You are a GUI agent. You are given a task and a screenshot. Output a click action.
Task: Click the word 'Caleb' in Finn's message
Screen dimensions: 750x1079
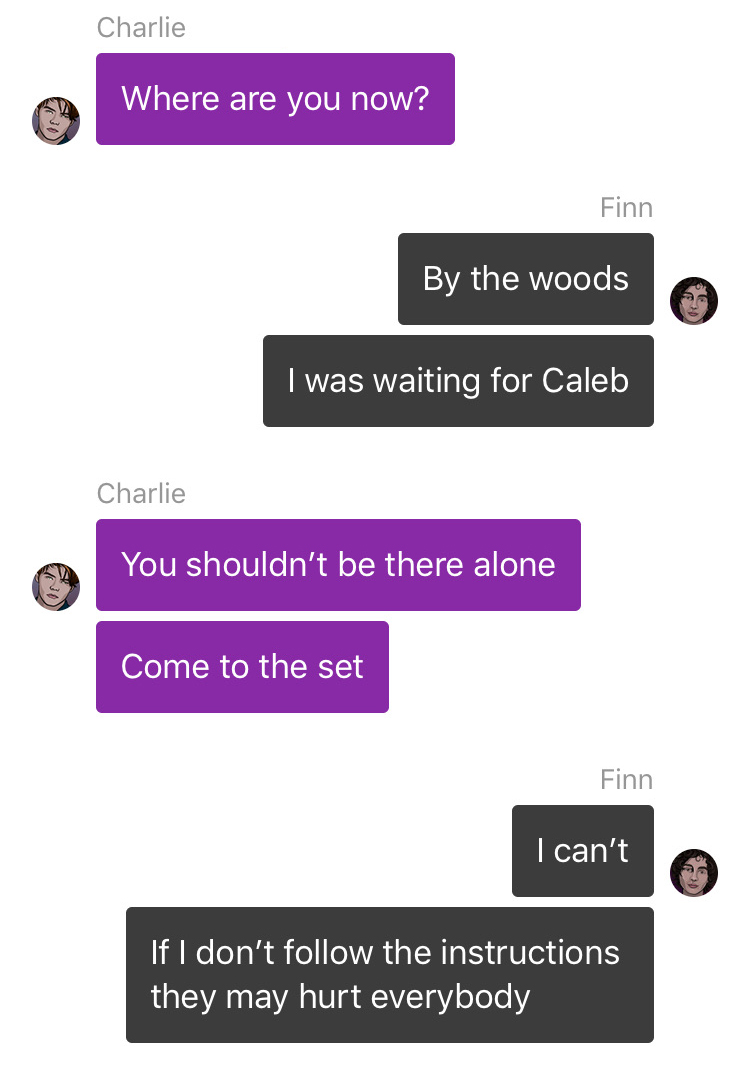click(585, 381)
